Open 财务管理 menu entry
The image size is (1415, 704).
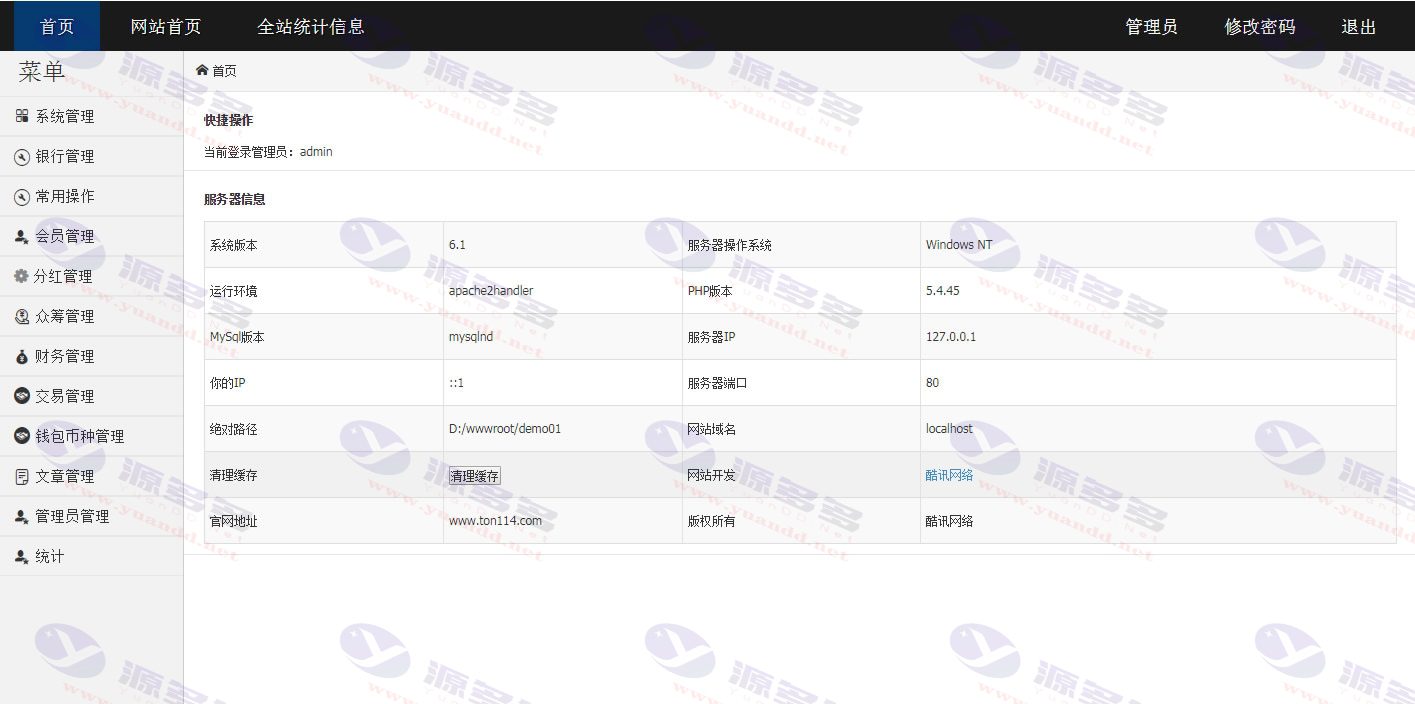click(91, 356)
